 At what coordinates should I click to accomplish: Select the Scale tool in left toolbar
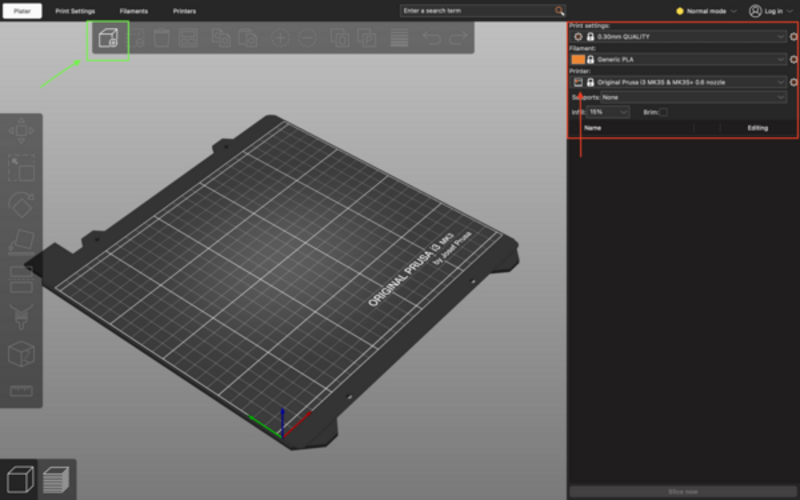pyautogui.click(x=21, y=168)
